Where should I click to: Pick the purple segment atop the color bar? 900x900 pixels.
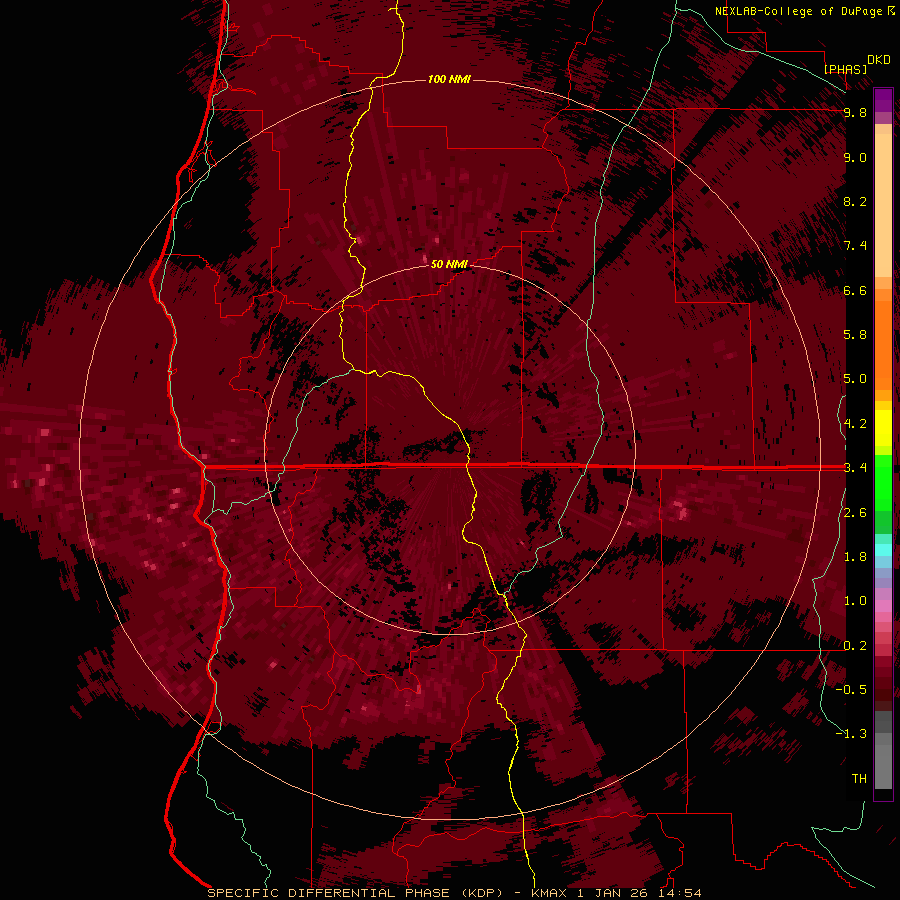883,100
